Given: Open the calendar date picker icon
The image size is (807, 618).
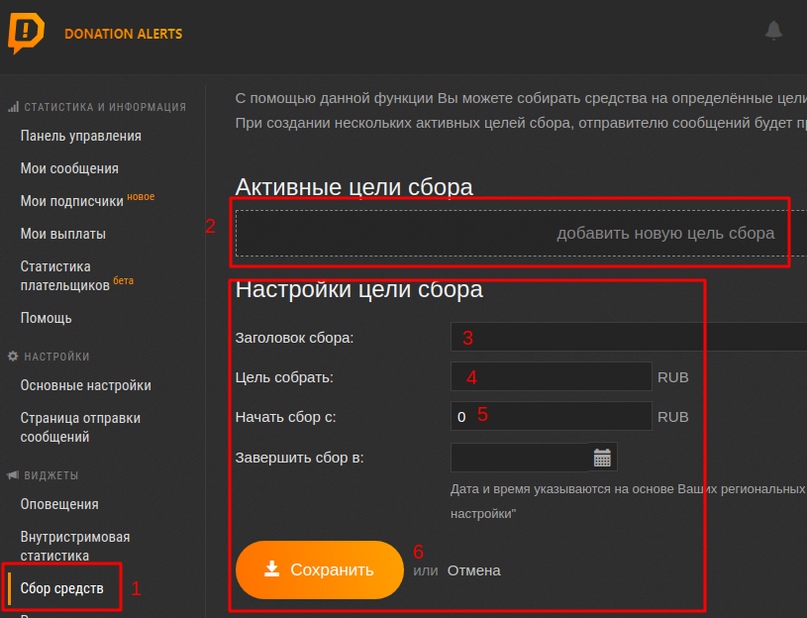Looking at the screenshot, I should point(602,457).
